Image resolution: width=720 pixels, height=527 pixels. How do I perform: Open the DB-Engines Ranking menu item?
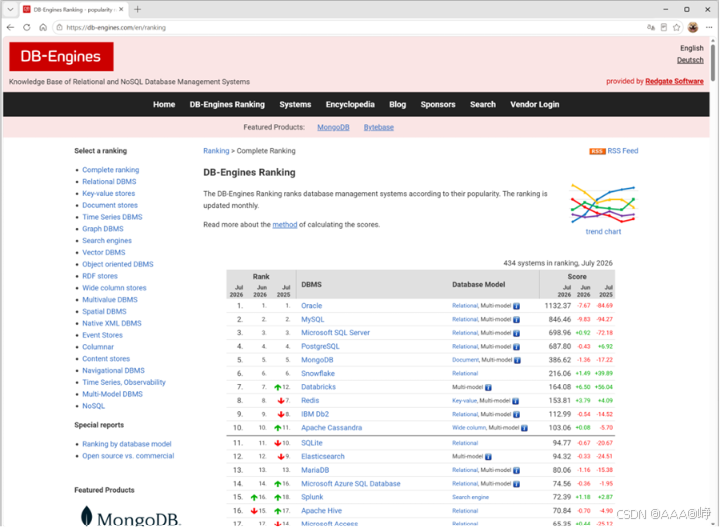click(x=227, y=104)
